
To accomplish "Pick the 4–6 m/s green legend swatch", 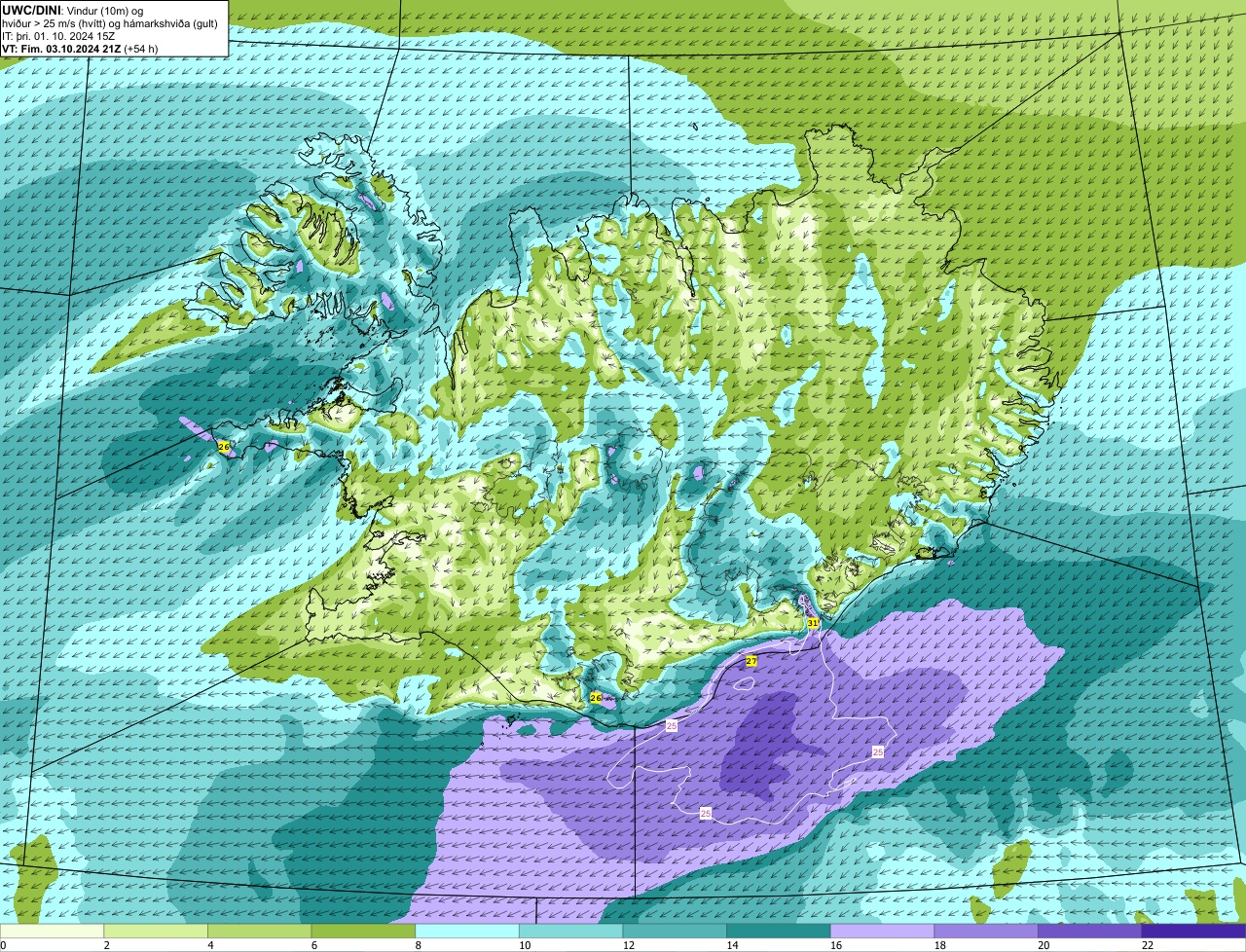I will pos(259,932).
